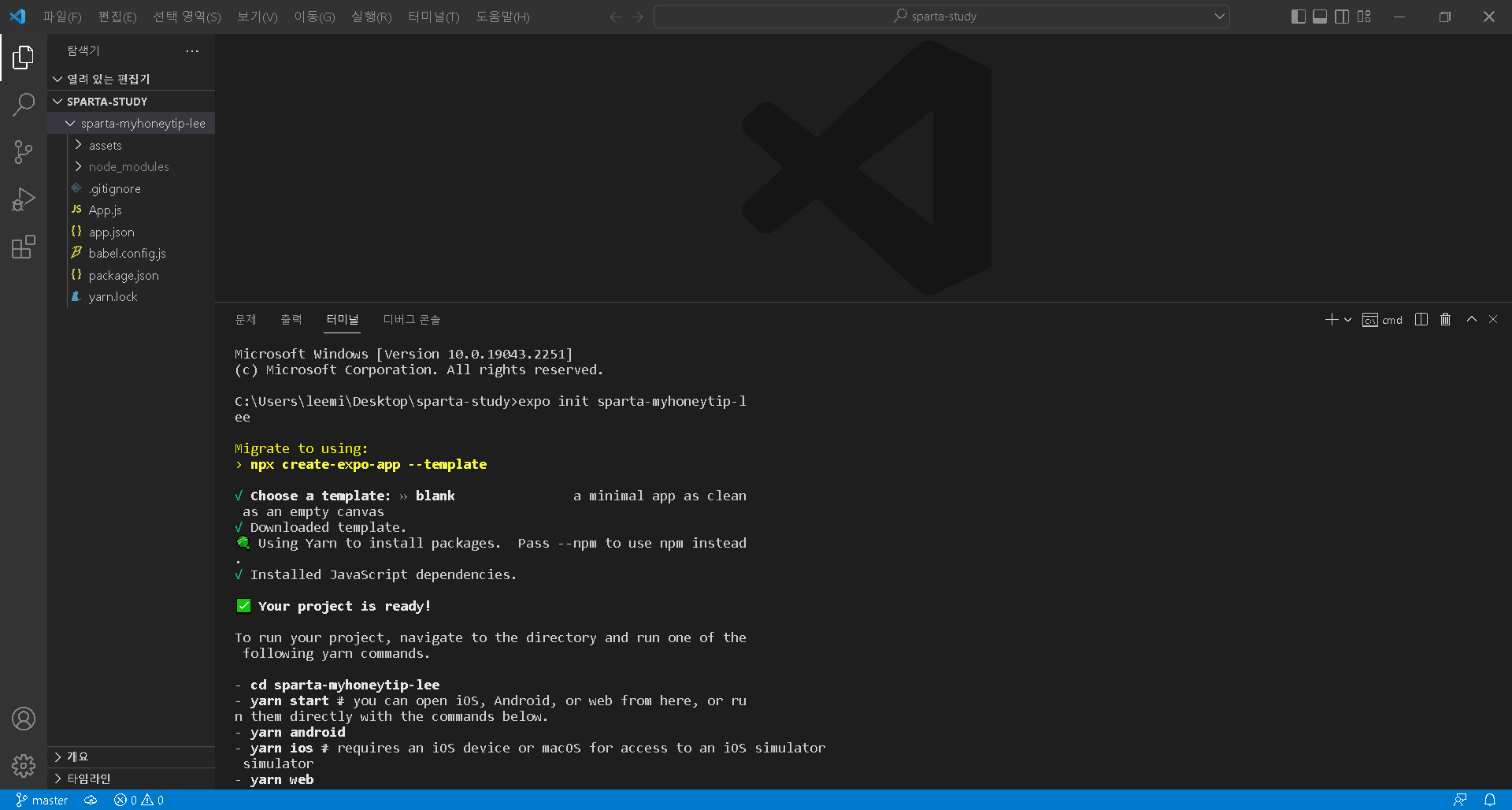The image size is (1512, 810).
Task: Publish to cloud sync status icon
Action: tap(91, 800)
